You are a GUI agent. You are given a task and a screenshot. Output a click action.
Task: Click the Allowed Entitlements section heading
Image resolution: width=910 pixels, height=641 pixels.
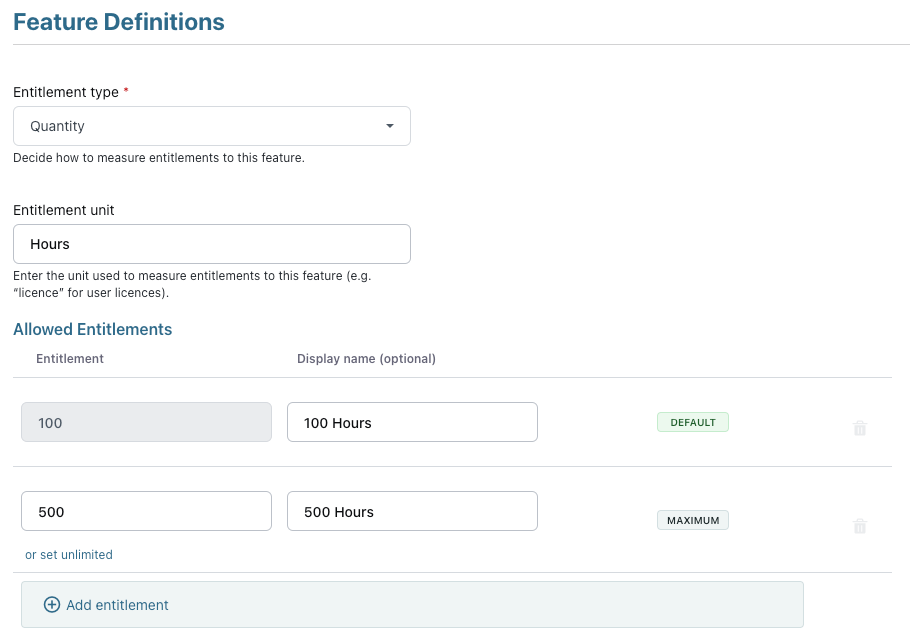92,329
